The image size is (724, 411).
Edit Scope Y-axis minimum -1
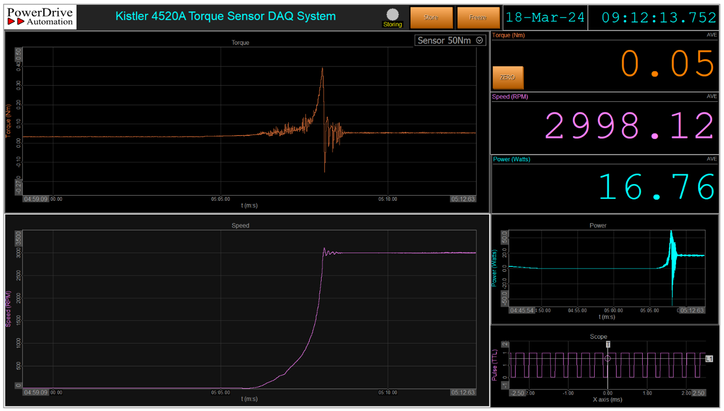tap(505, 385)
